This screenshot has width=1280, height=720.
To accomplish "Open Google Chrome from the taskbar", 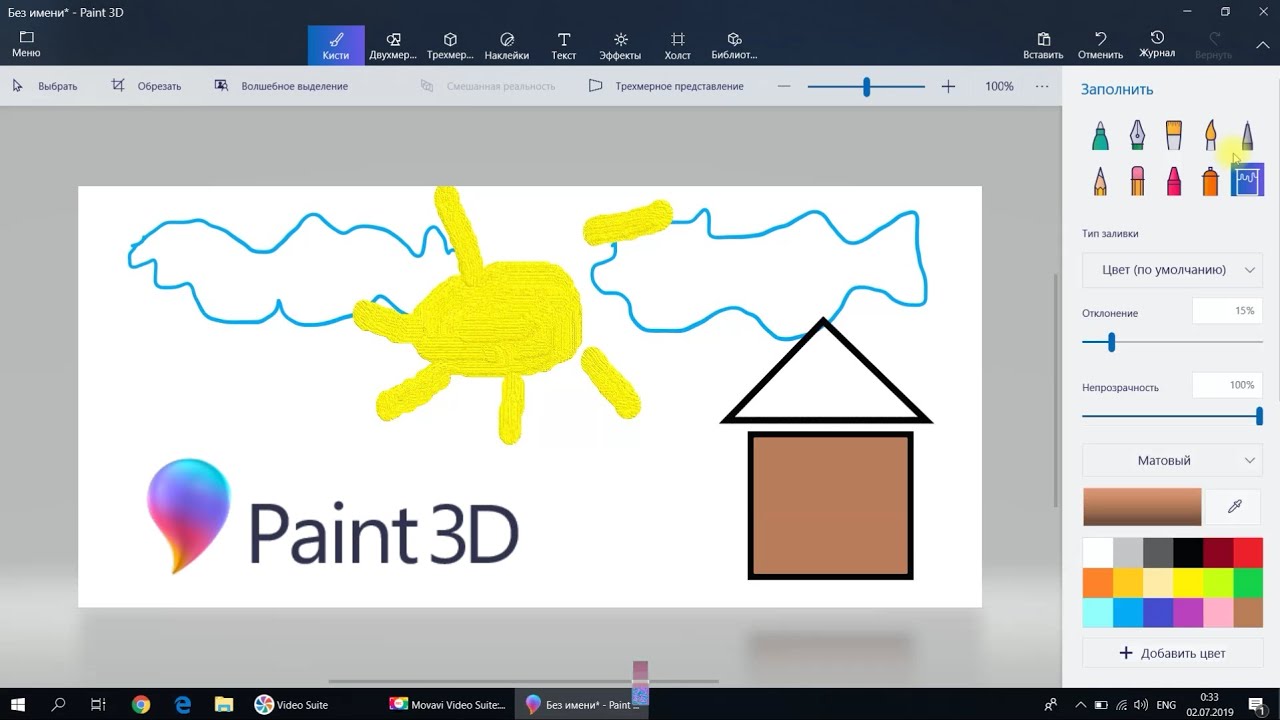I will tap(141, 705).
